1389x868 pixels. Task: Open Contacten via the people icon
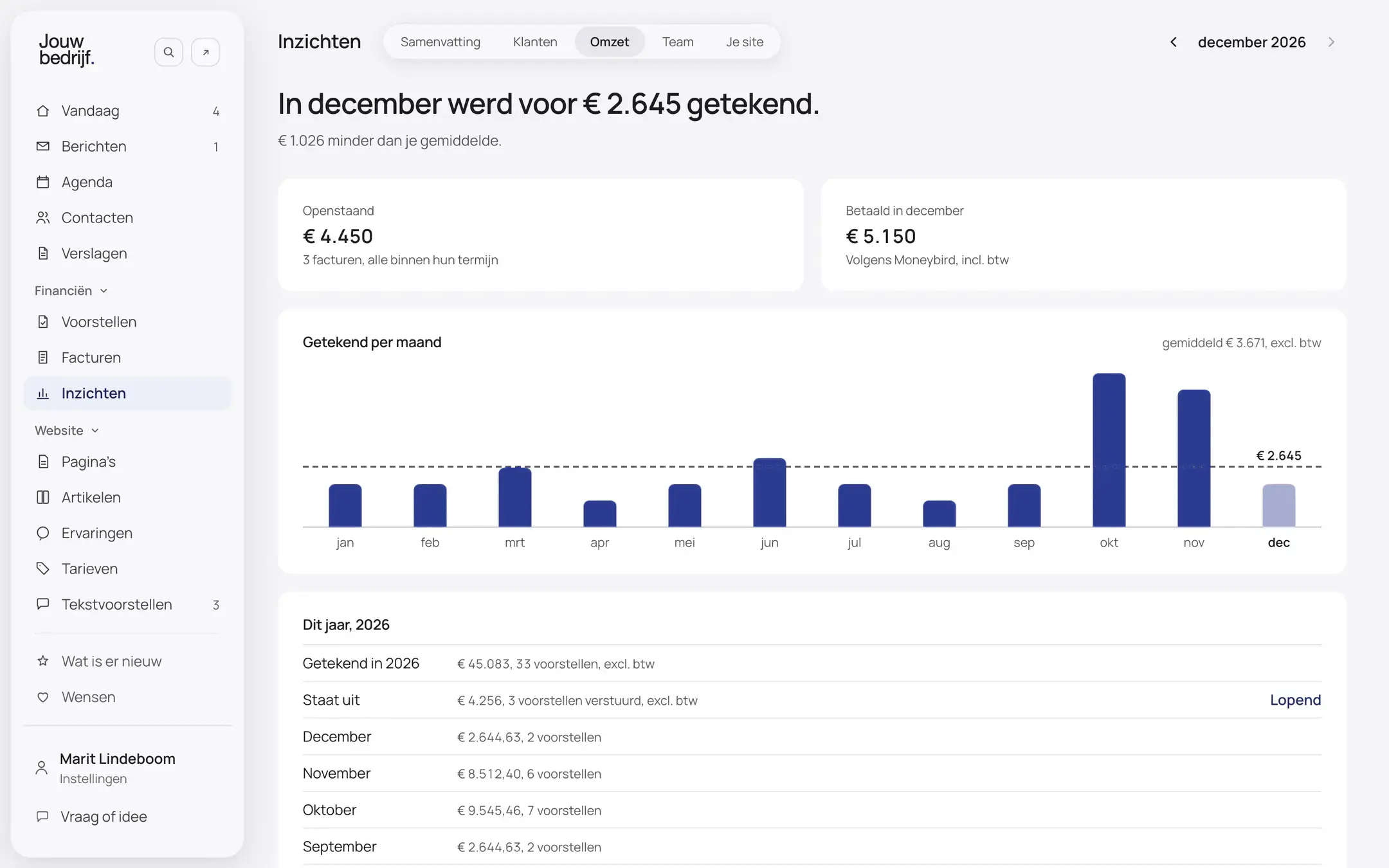[x=43, y=218]
